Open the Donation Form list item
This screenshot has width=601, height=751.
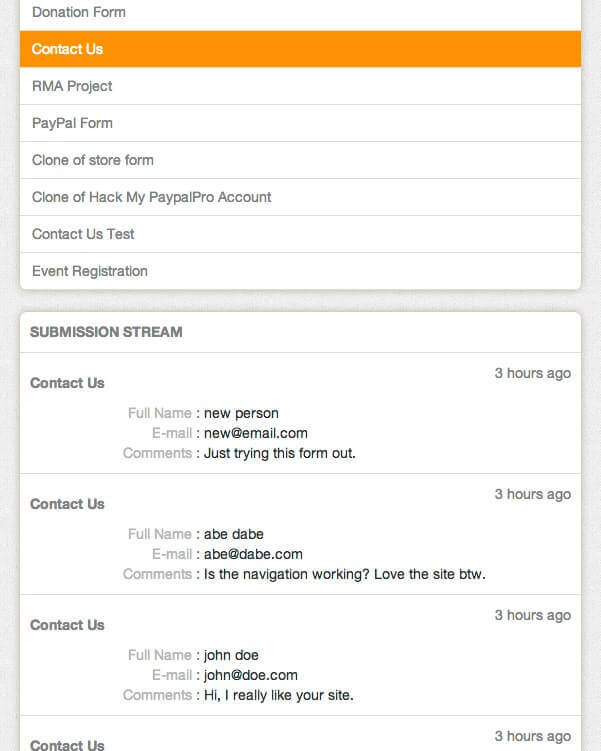click(79, 13)
